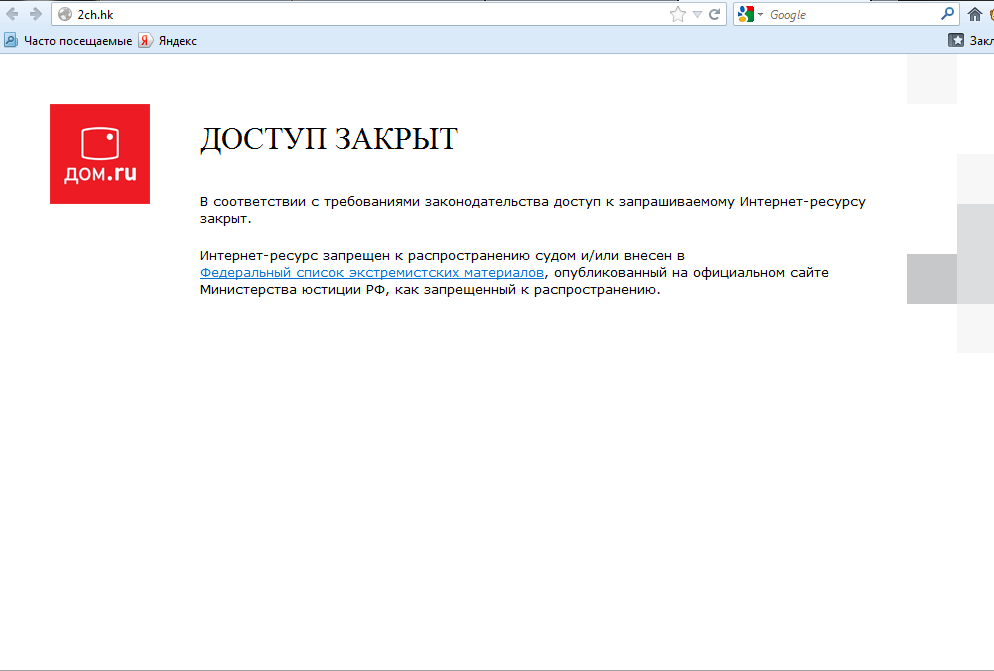Screen dimensions: 994x671
Task: Click the browser Forward arrow
Action: (36, 14)
